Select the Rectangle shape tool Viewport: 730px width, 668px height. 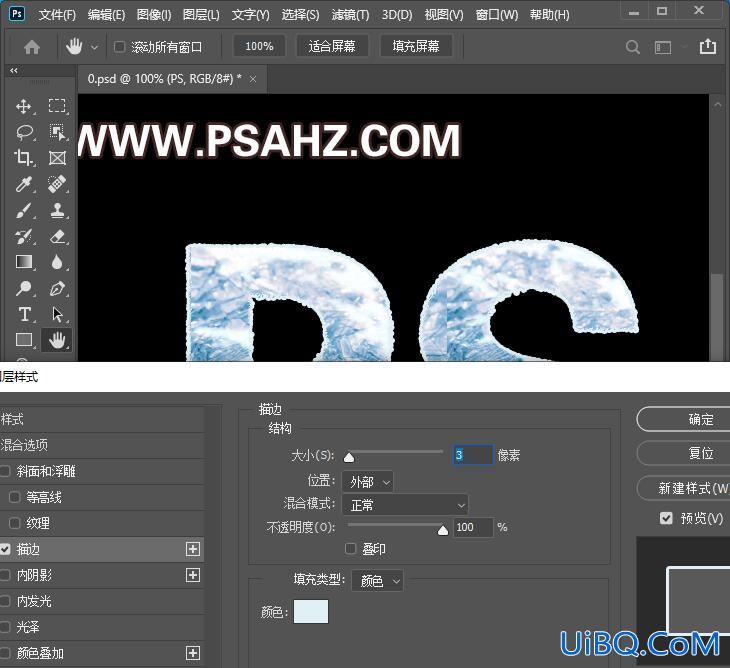pyautogui.click(x=24, y=340)
